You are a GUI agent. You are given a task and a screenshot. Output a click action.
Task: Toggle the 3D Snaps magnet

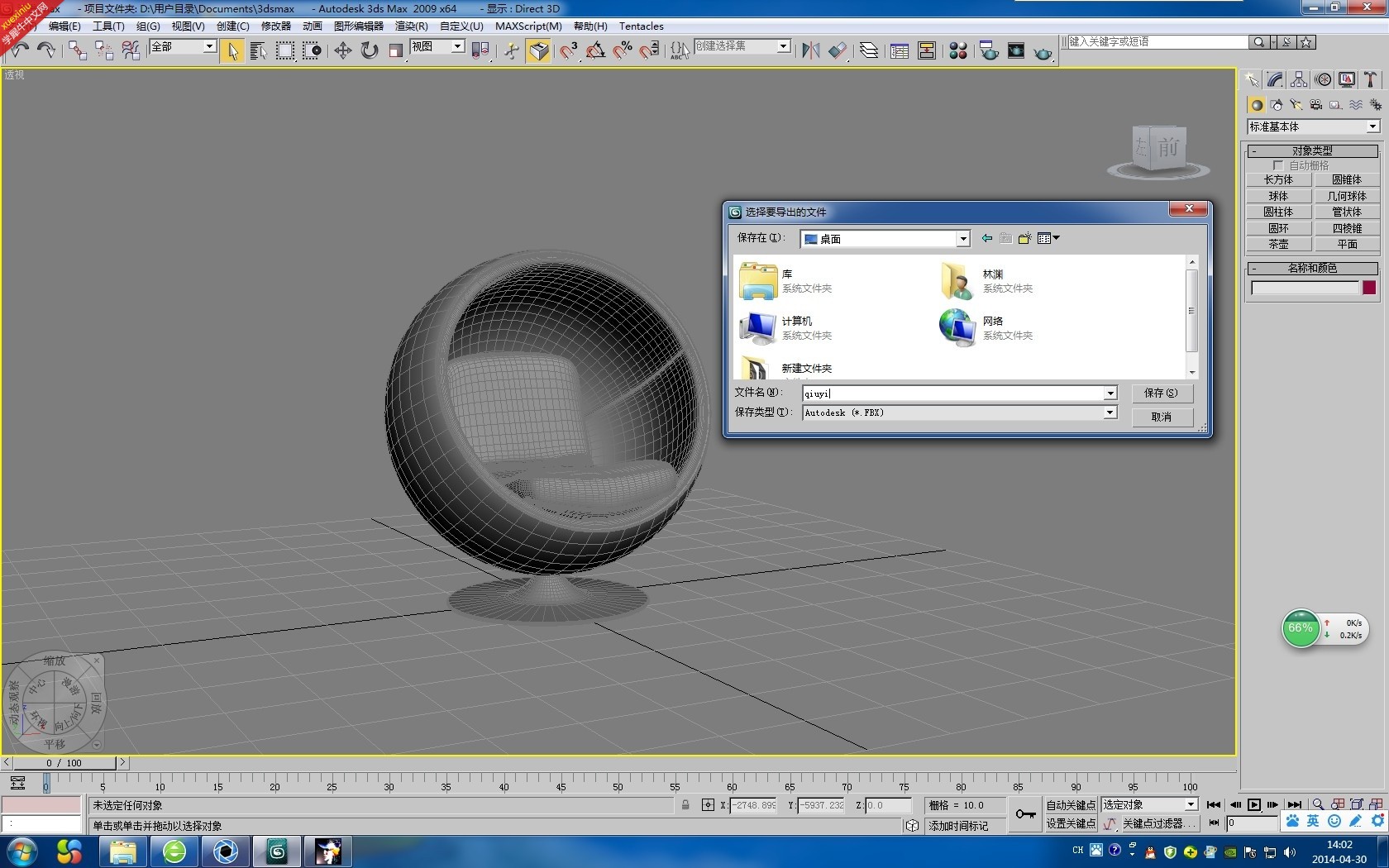coord(568,51)
